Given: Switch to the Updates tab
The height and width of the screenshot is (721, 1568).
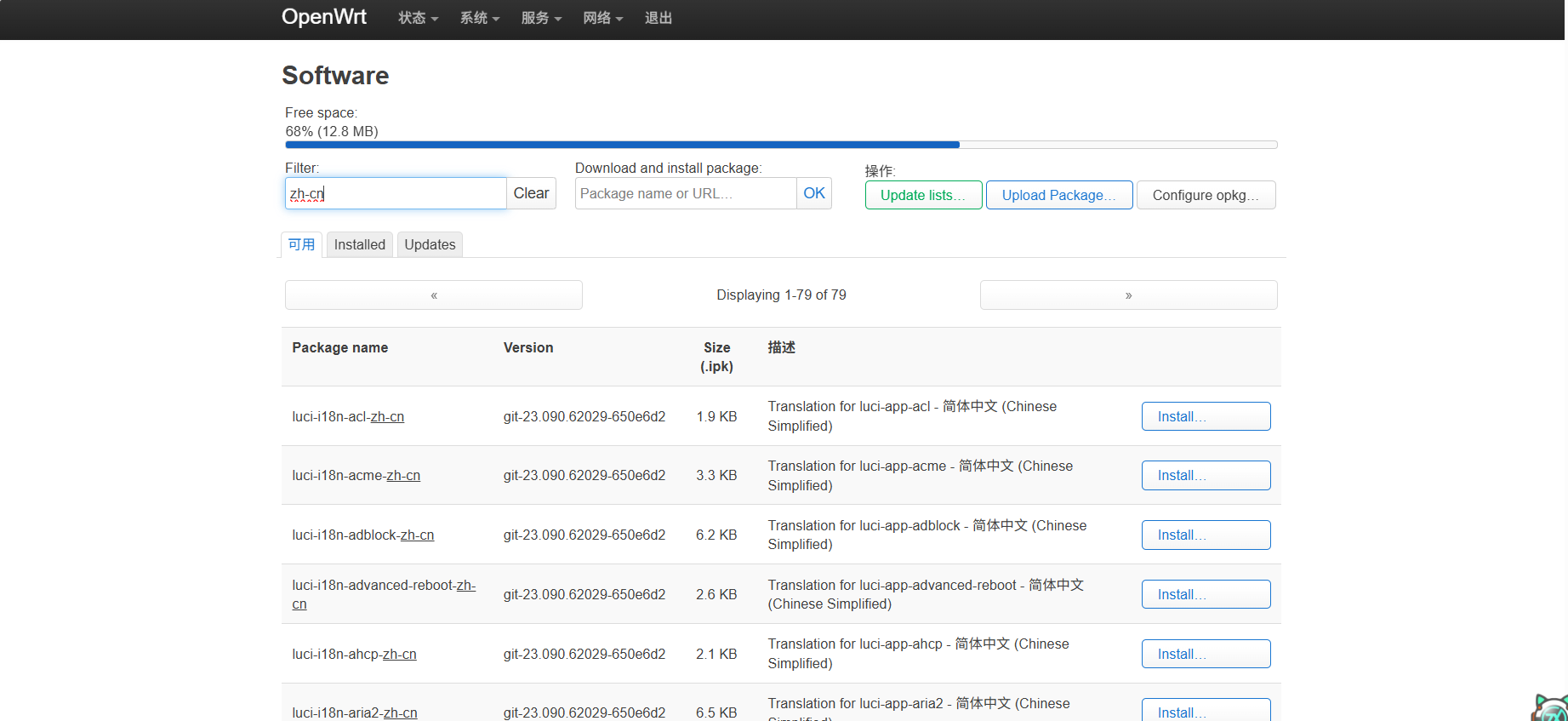Looking at the screenshot, I should pos(430,244).
